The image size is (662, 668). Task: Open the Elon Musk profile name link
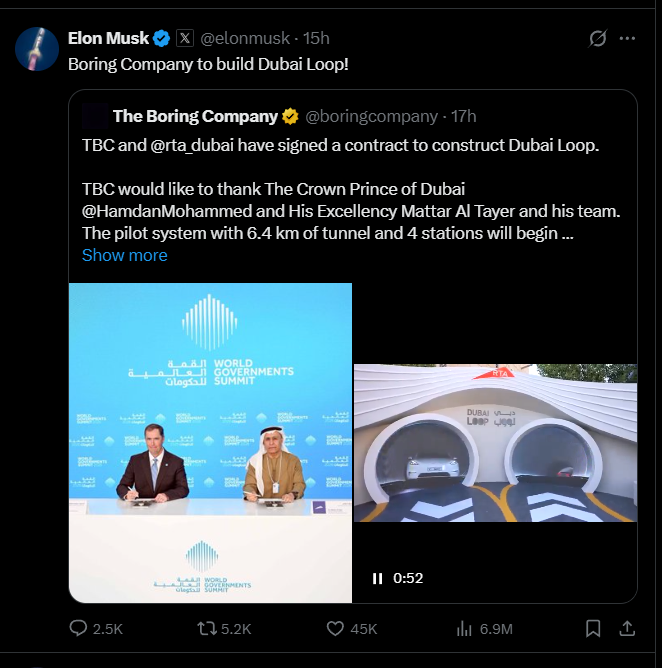pos(108,38)
